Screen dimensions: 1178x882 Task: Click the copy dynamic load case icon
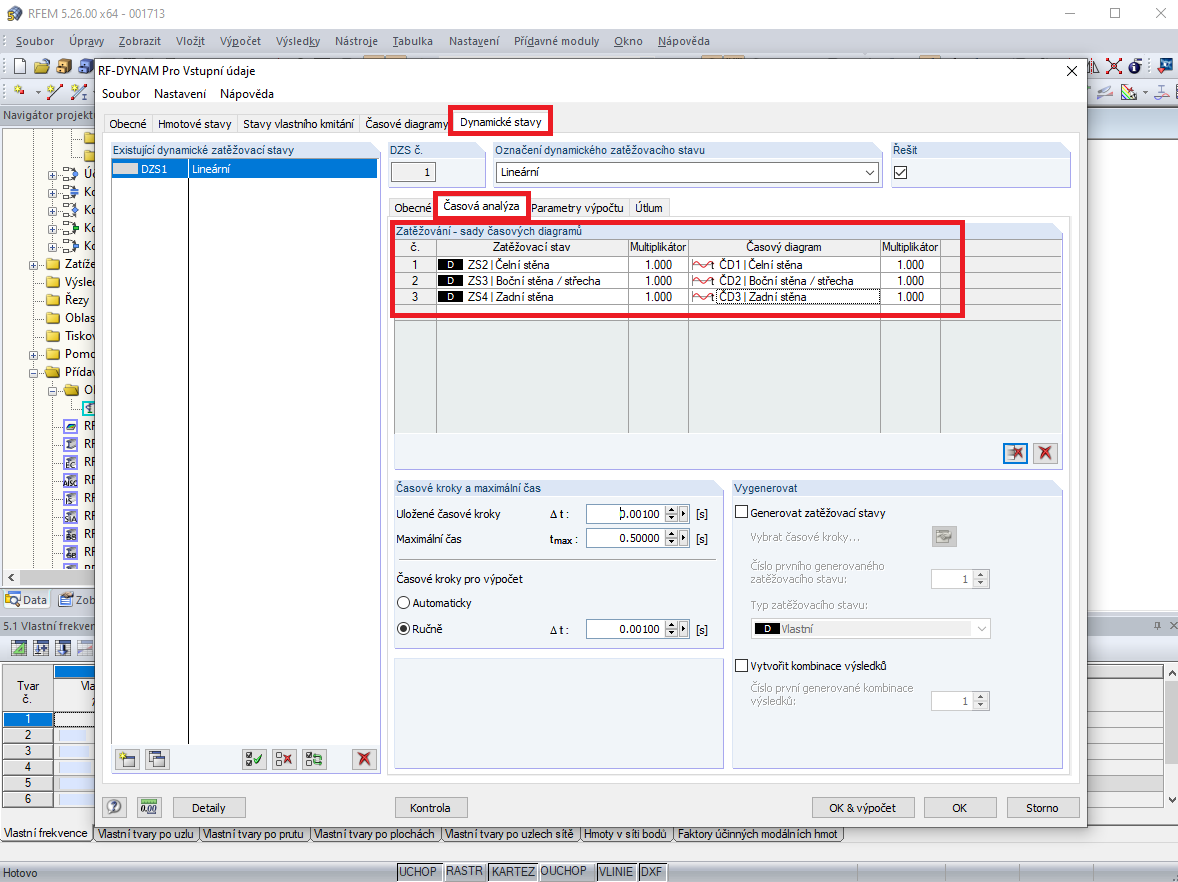click(157, 759)
